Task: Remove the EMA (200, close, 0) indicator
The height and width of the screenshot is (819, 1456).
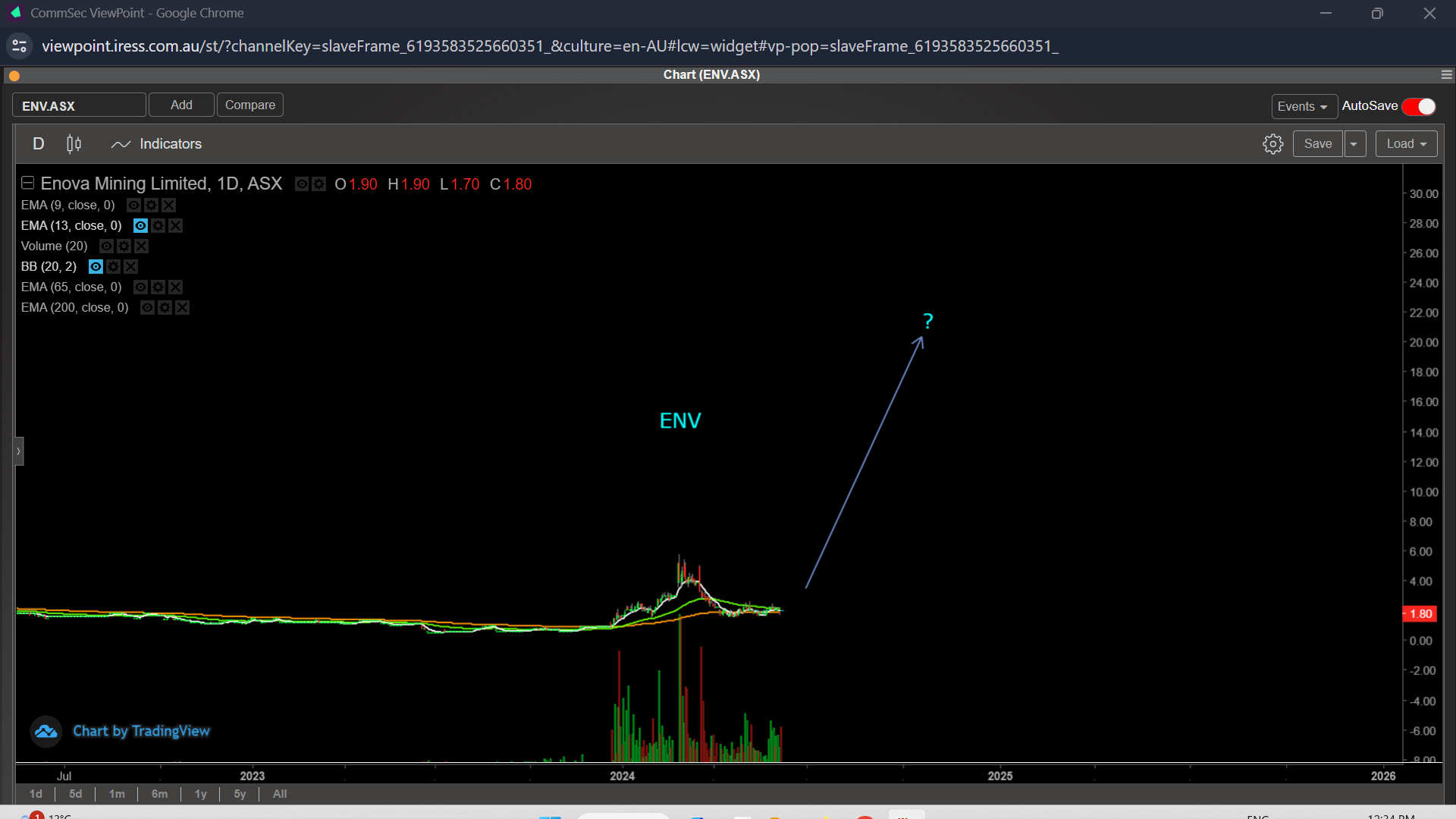Action: click(x=182, y=307)
